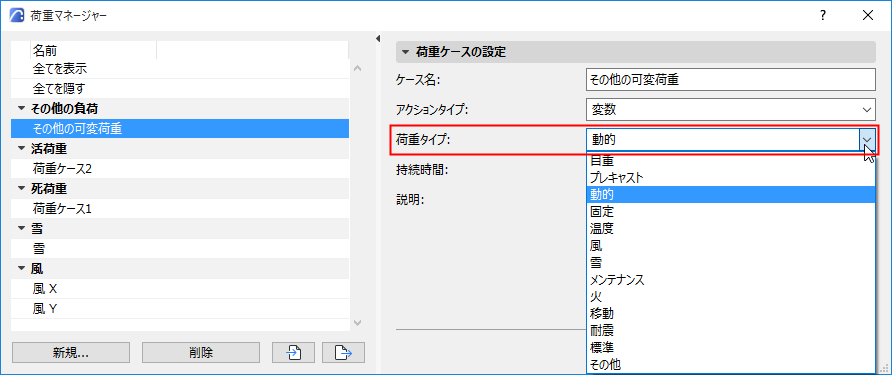Choose 固定 from the load type list
Image resolution: width=892 pixels, height=375 pixels.
coord(730,212)
